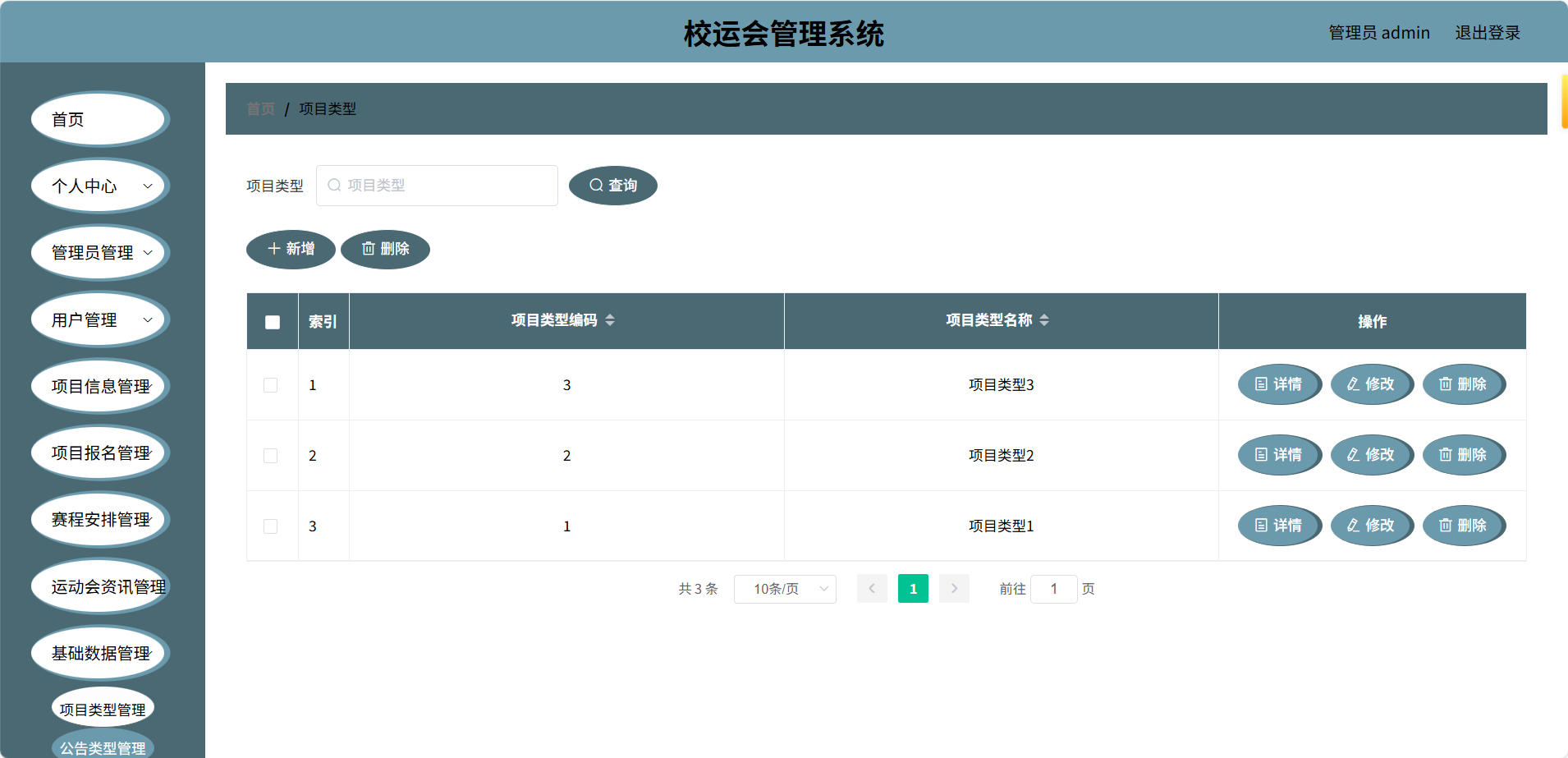Modify the 项目类型1 row

coord(1371,526)
